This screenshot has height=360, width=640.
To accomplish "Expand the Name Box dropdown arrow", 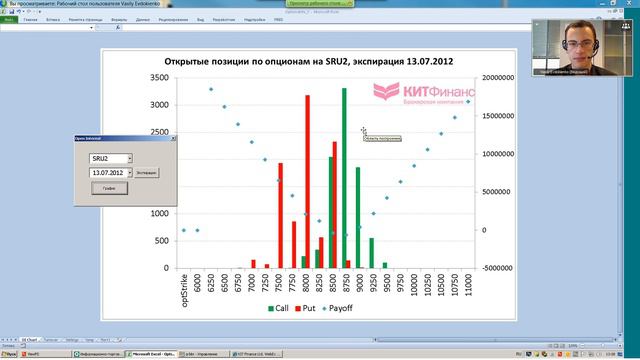I will [91, 27].
